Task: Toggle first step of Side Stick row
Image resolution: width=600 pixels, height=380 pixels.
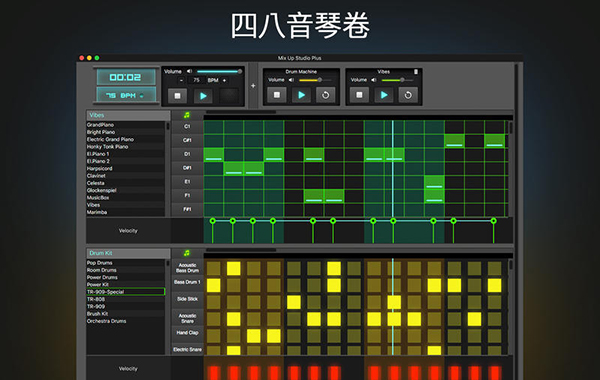Action: 214,302
